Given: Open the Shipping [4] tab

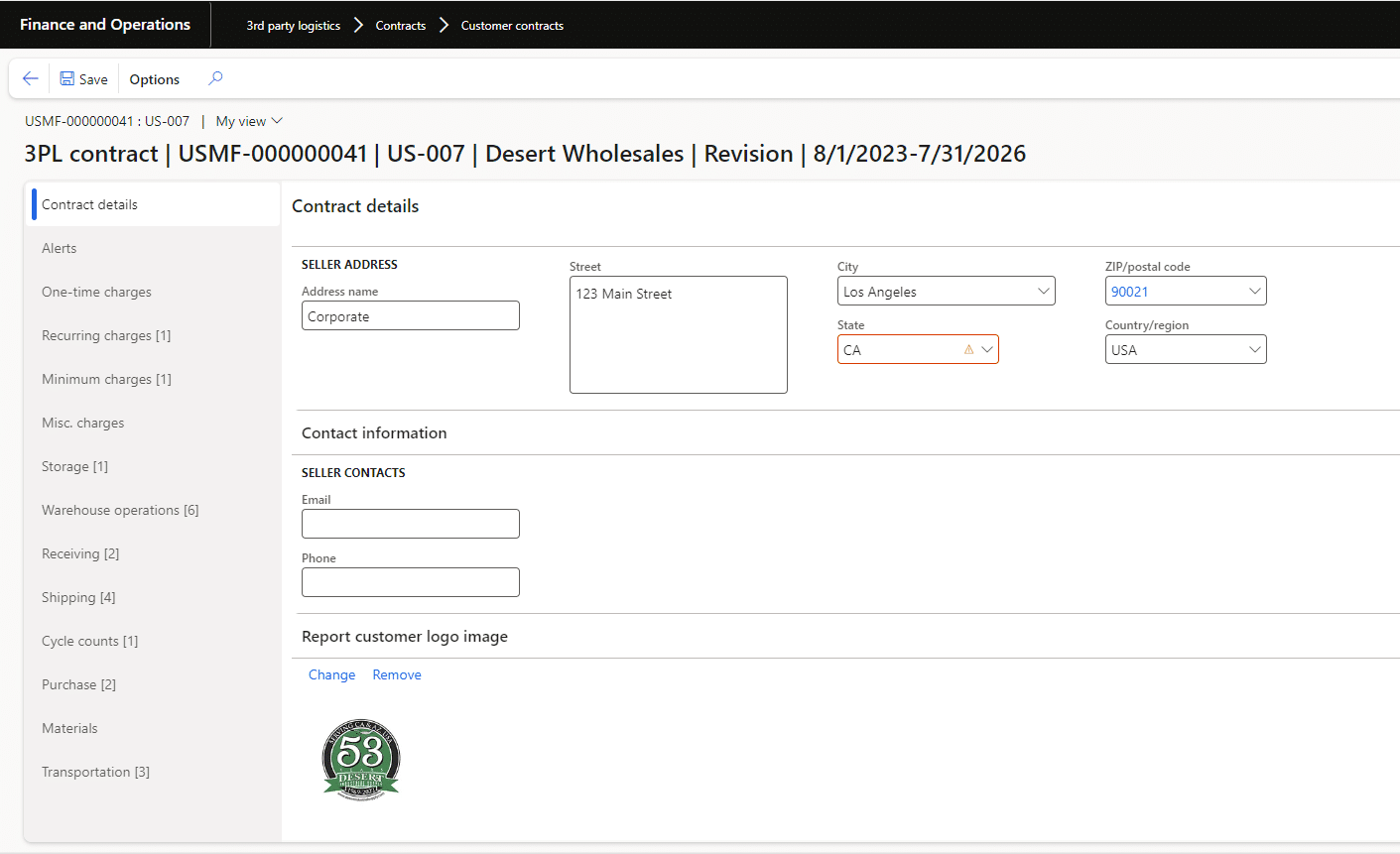Looking at the screenshot, I should [x=153, y=597].
